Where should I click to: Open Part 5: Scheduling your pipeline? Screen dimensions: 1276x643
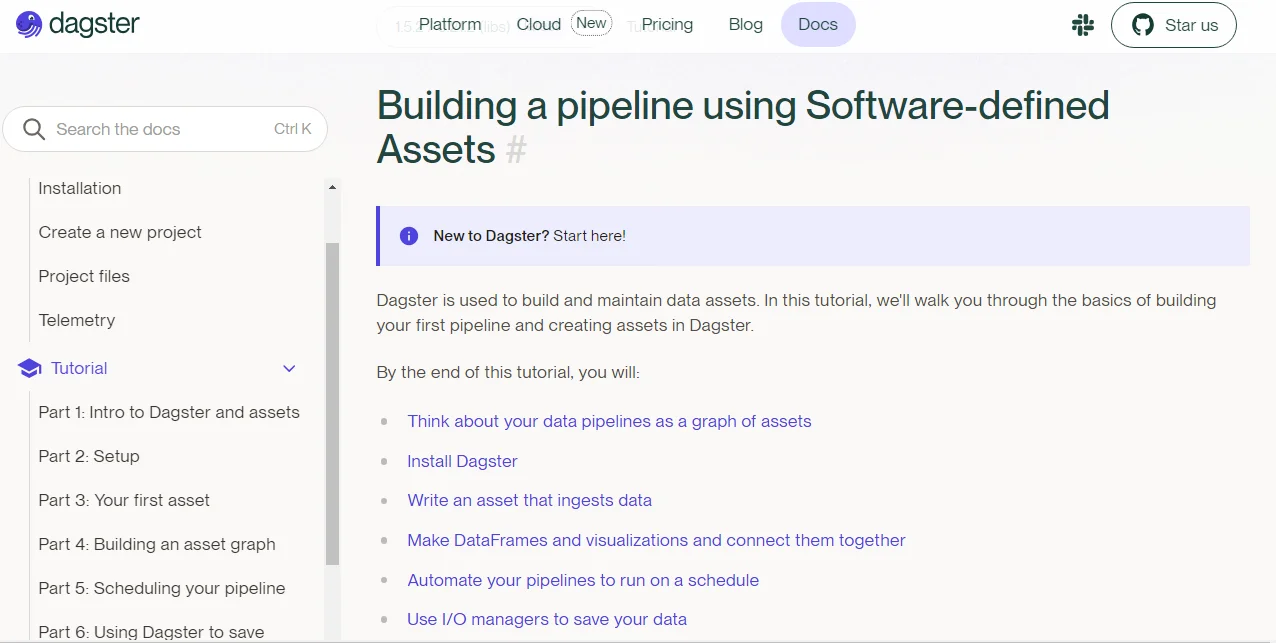tap(162, 588)
